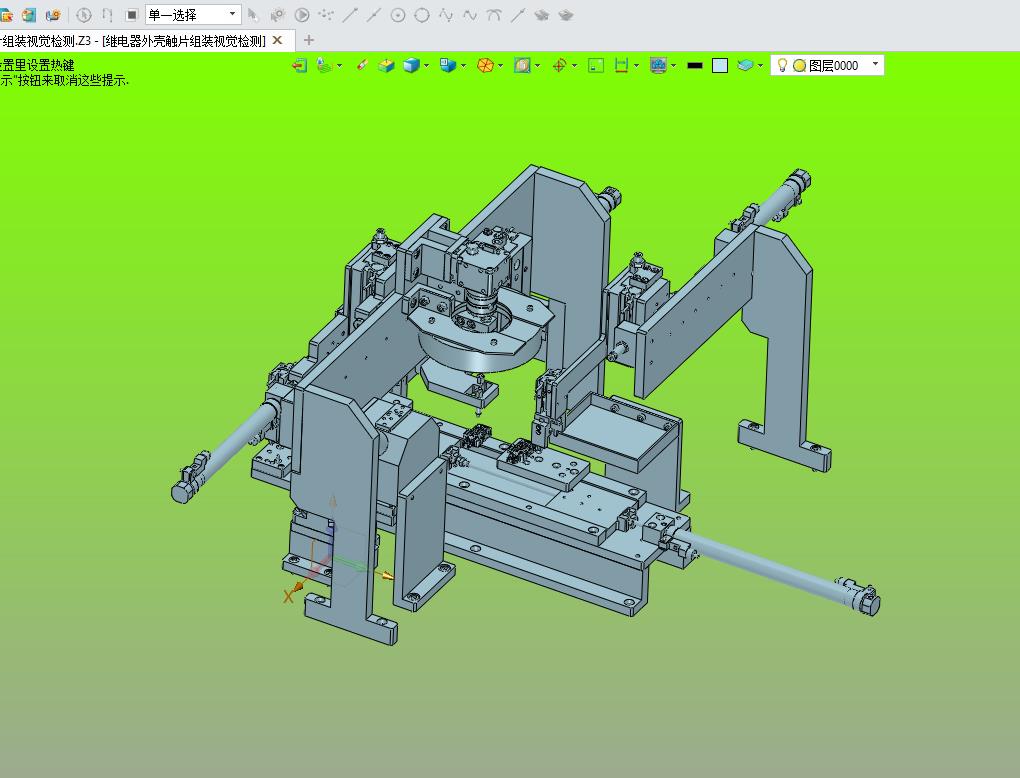Add a new document tab with plus
Image resolution: width=1020 pixels, height=778 pixels.
point(309,40)
